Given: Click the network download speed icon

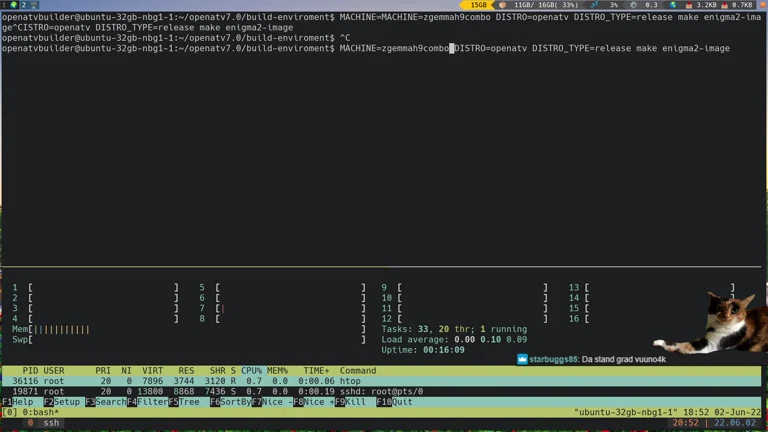Looking at the screenshot, I should pyautogui.click(x=699, y=5).
